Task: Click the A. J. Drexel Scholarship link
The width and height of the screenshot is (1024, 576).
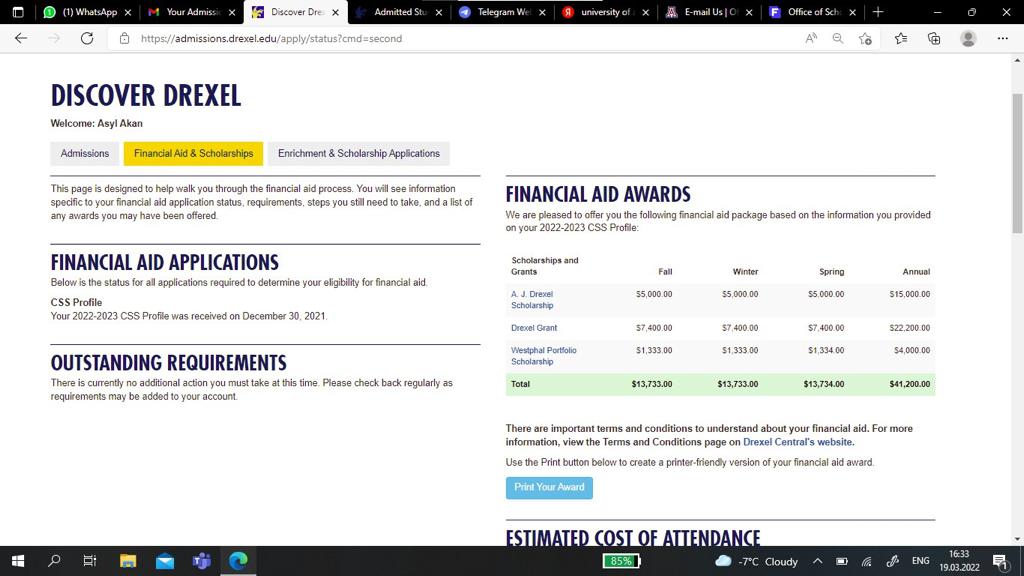Action: click(532, 300)
